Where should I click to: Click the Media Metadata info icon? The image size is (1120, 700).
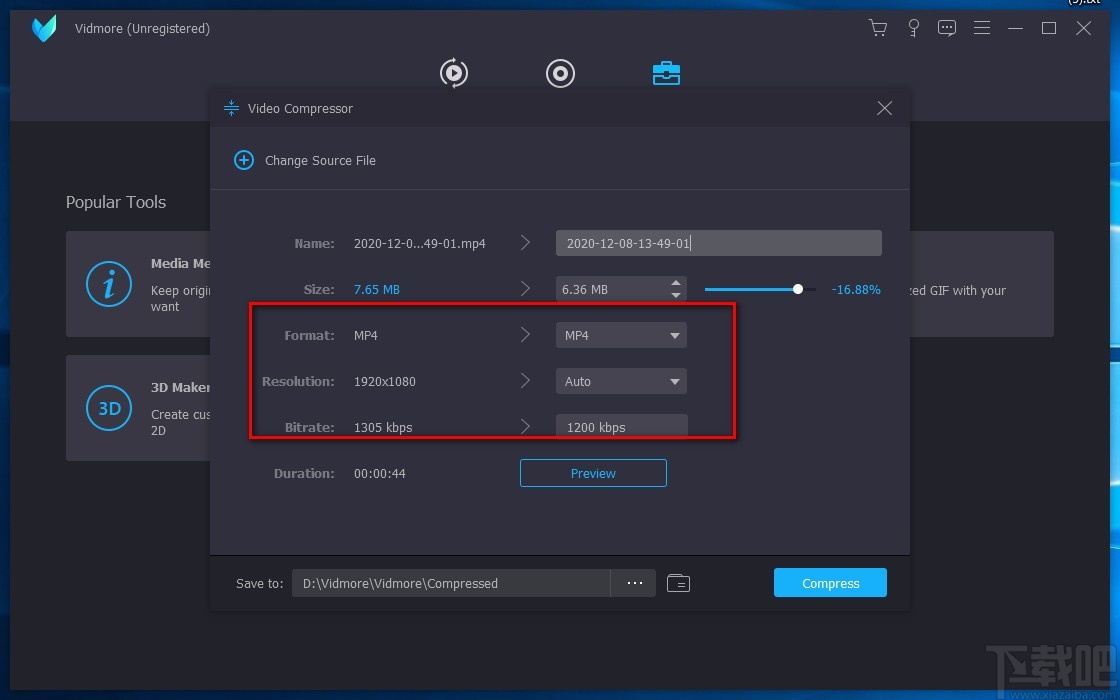109,284
